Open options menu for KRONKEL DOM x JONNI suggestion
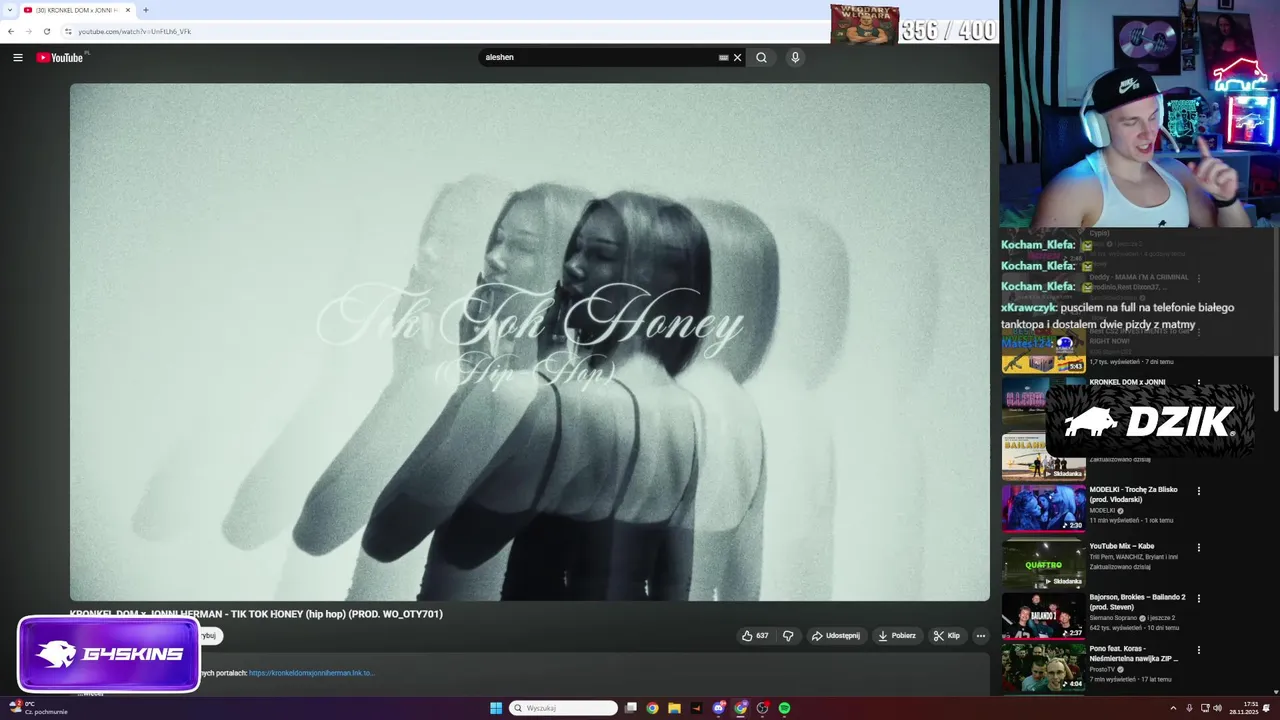The height and width of the screenshot is (720, 1280). click(1199, 383)
